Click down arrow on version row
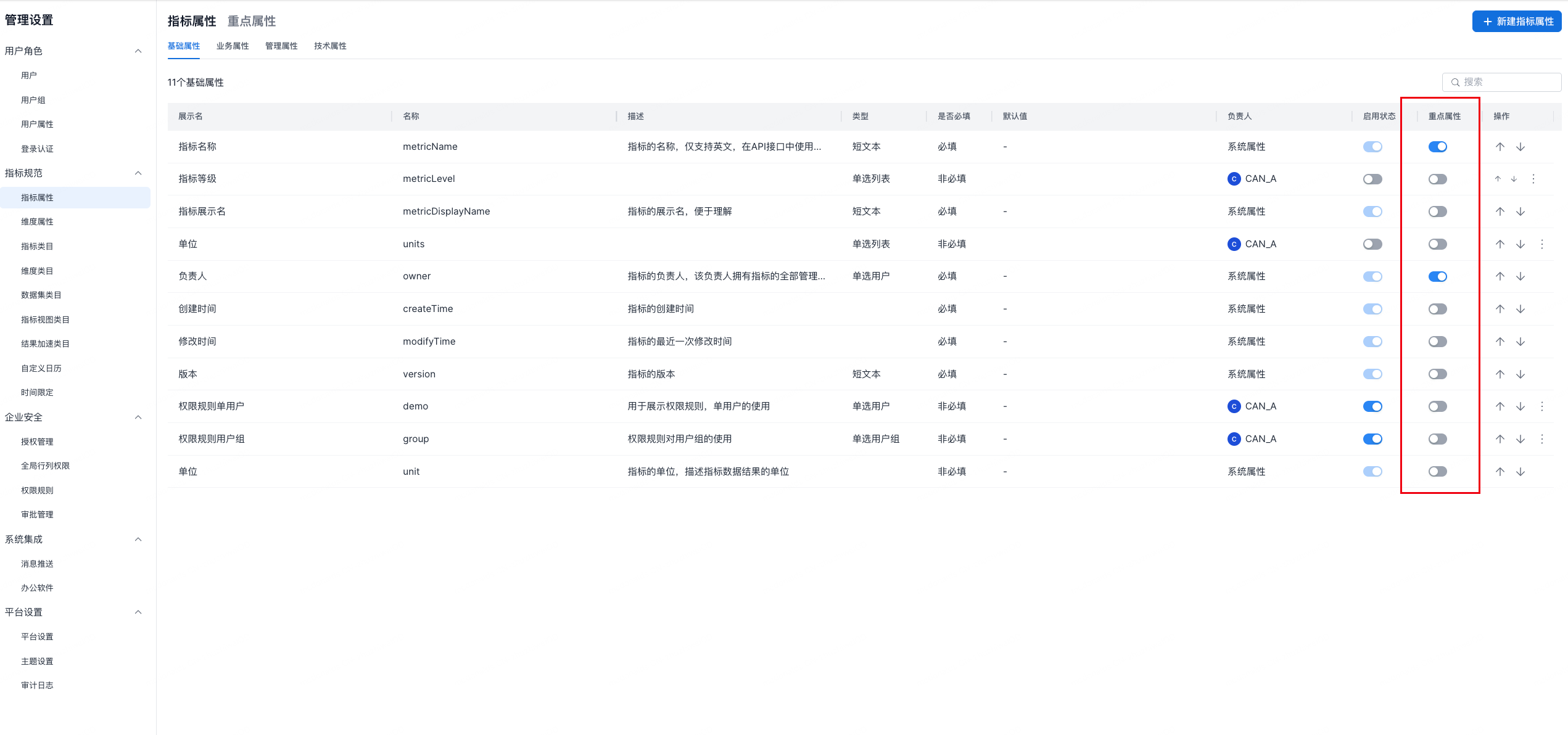1568x735 pixels. [1521, 374]
